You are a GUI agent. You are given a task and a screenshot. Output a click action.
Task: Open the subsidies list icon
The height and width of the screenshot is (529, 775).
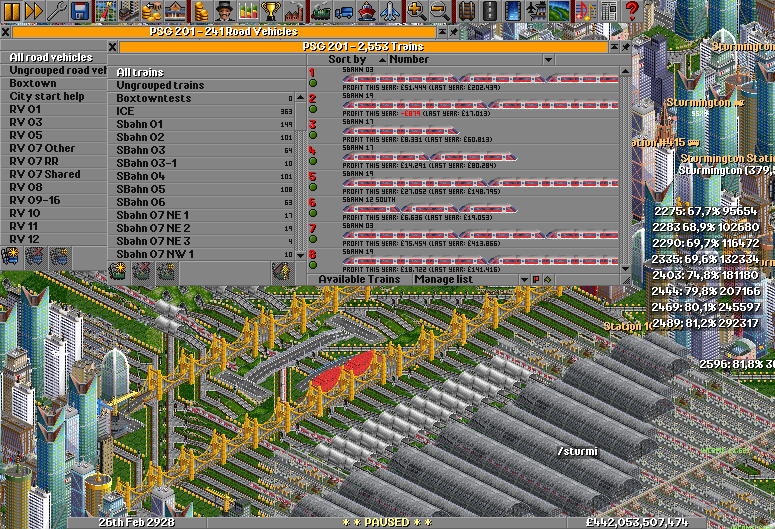[152, 11]
